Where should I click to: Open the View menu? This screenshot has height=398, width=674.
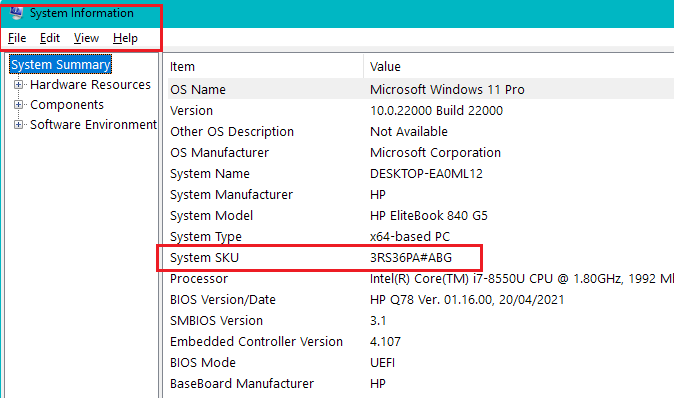pos(86,38)
